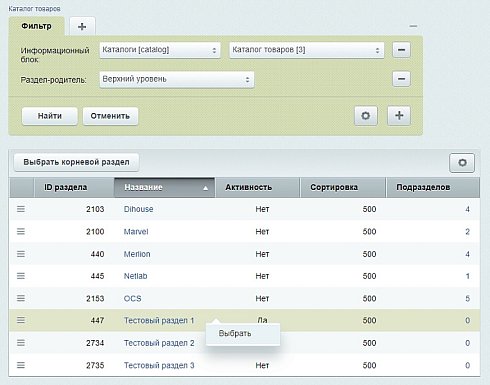Open Тестовый раздел 1 link
The width and height of the screenshot is (490, 385).
[x=159, y=320]
